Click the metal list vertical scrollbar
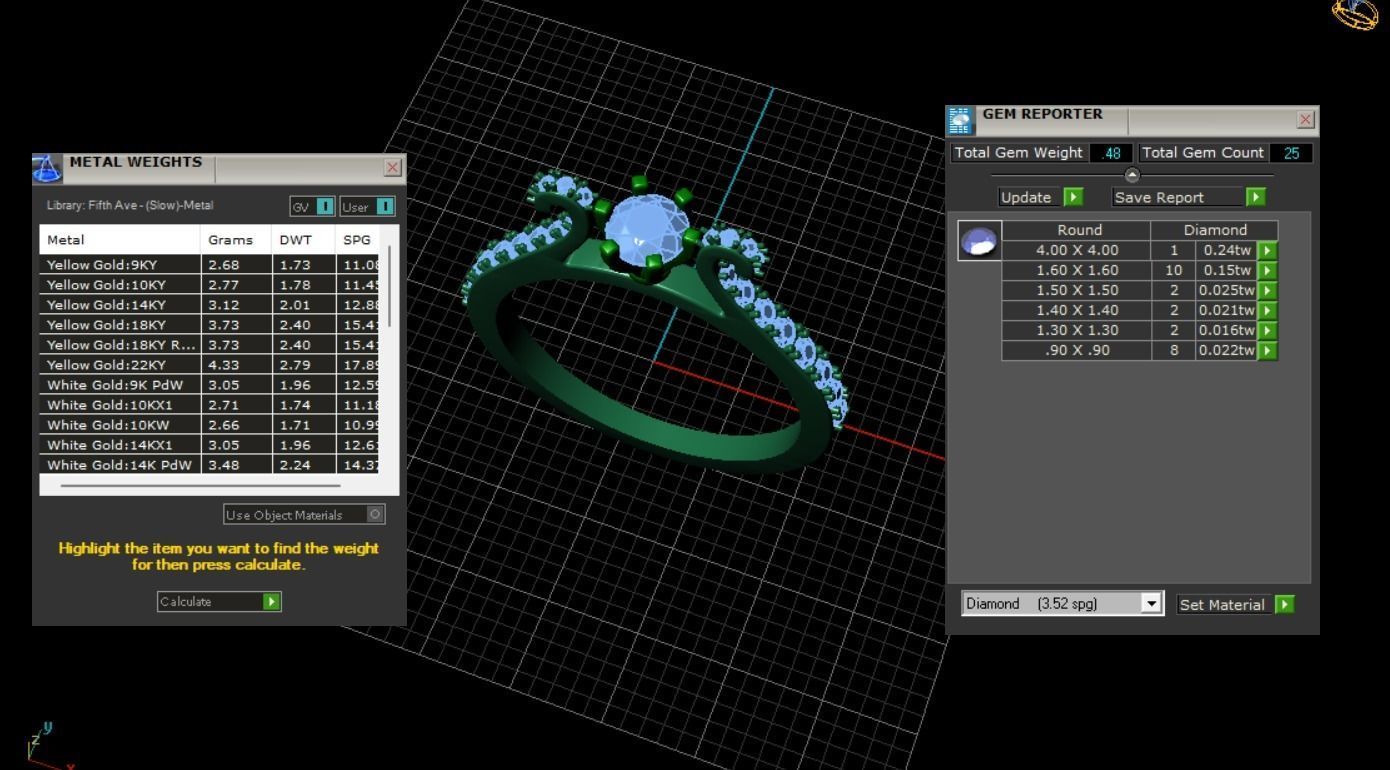The image size is (1390, 770). [x=389, y=284]
